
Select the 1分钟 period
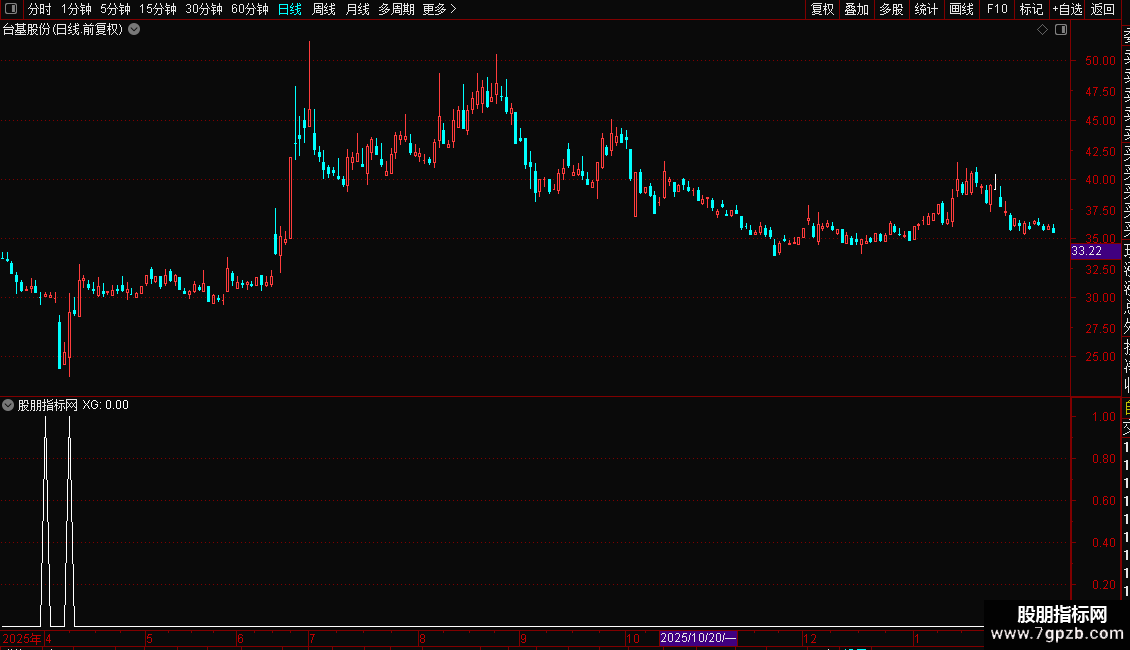coord(76,9)
